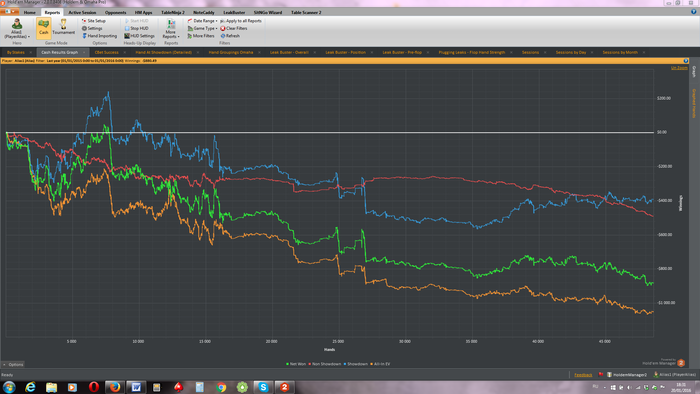The height and width of the screenshot is (394, 700).
Task: Open More Filters
Action: pyautogui.click(x=201, y=36)
